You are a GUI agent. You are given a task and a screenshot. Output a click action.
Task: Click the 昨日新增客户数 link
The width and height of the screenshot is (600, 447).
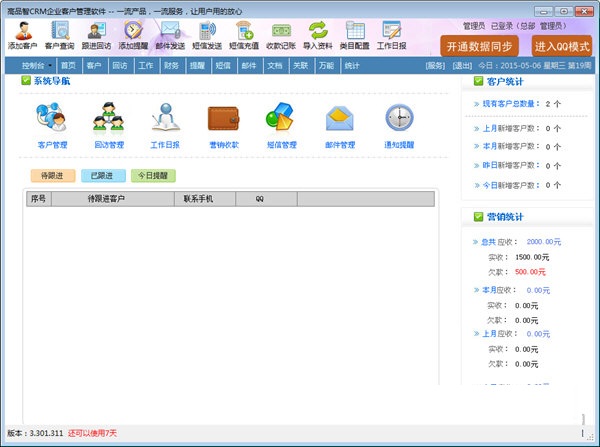coord(510,166)
